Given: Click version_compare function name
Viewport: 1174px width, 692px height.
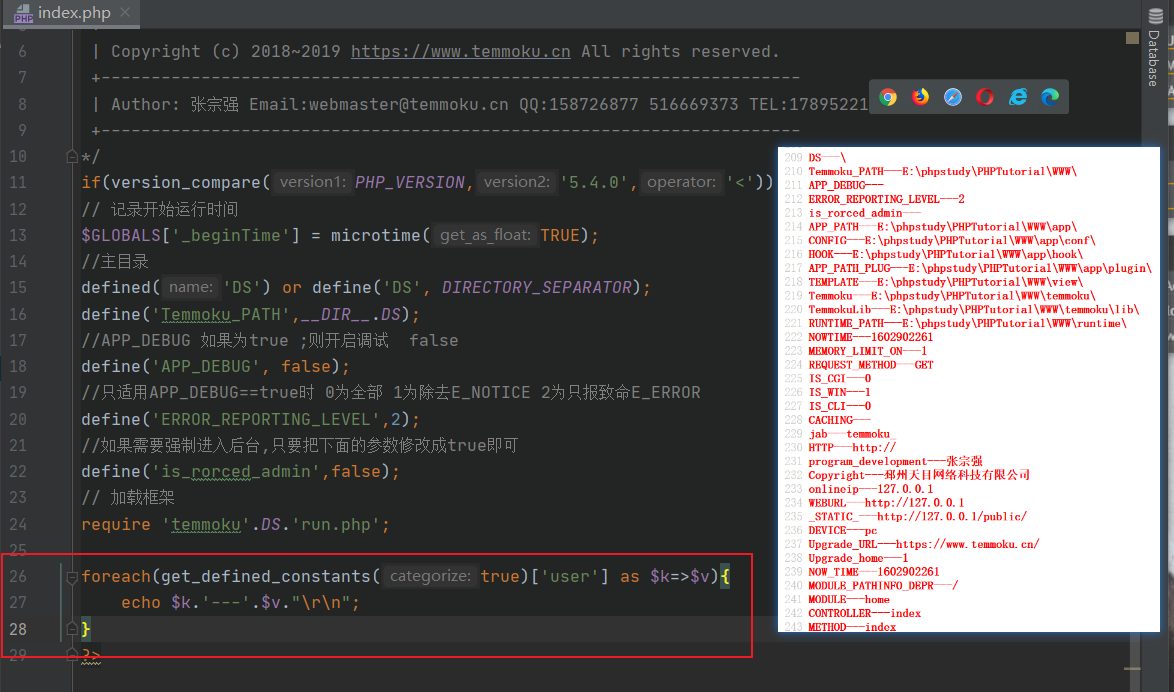Looking at the screenshot, I should click(186, 183).
